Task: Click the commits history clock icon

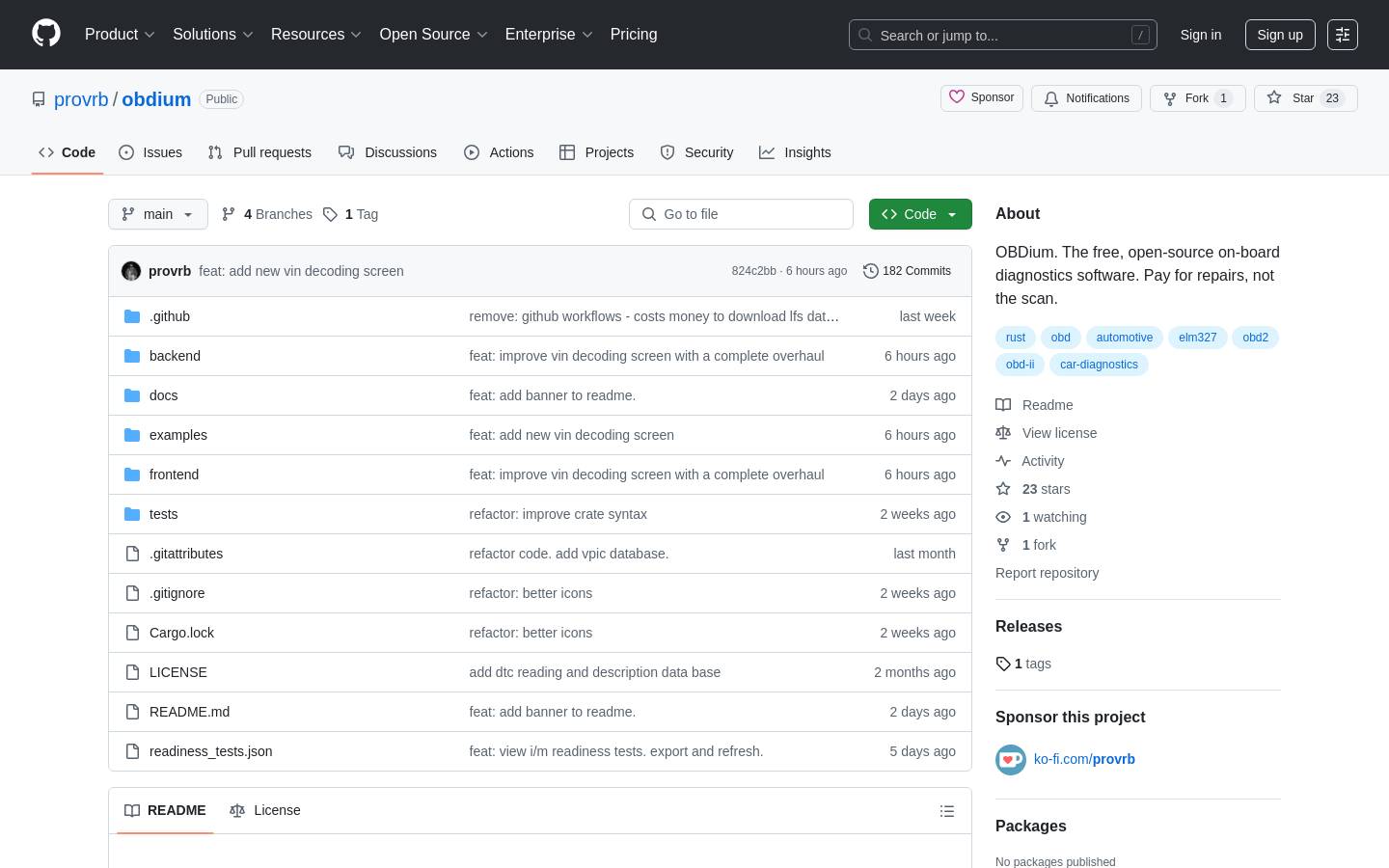Action: (871, 271)
